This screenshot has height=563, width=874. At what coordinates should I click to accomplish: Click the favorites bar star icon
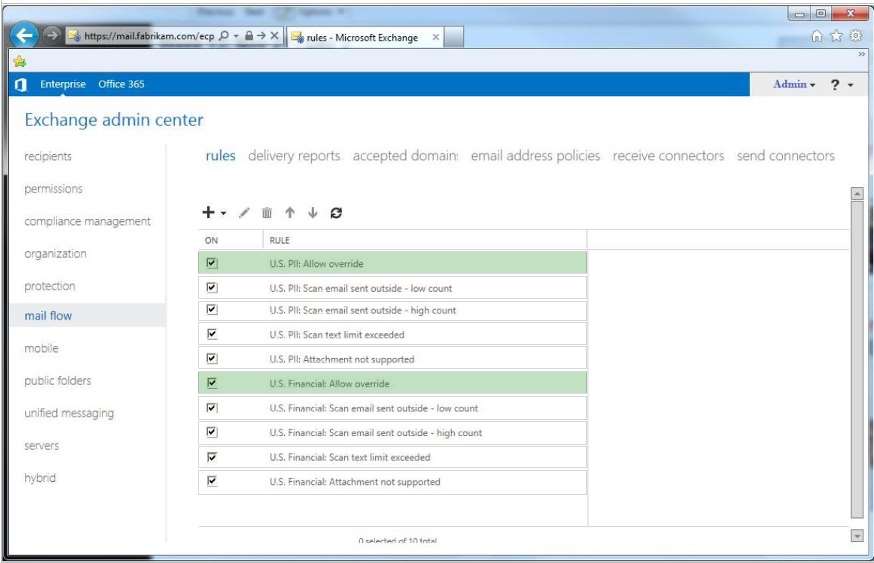pos(20,61)
